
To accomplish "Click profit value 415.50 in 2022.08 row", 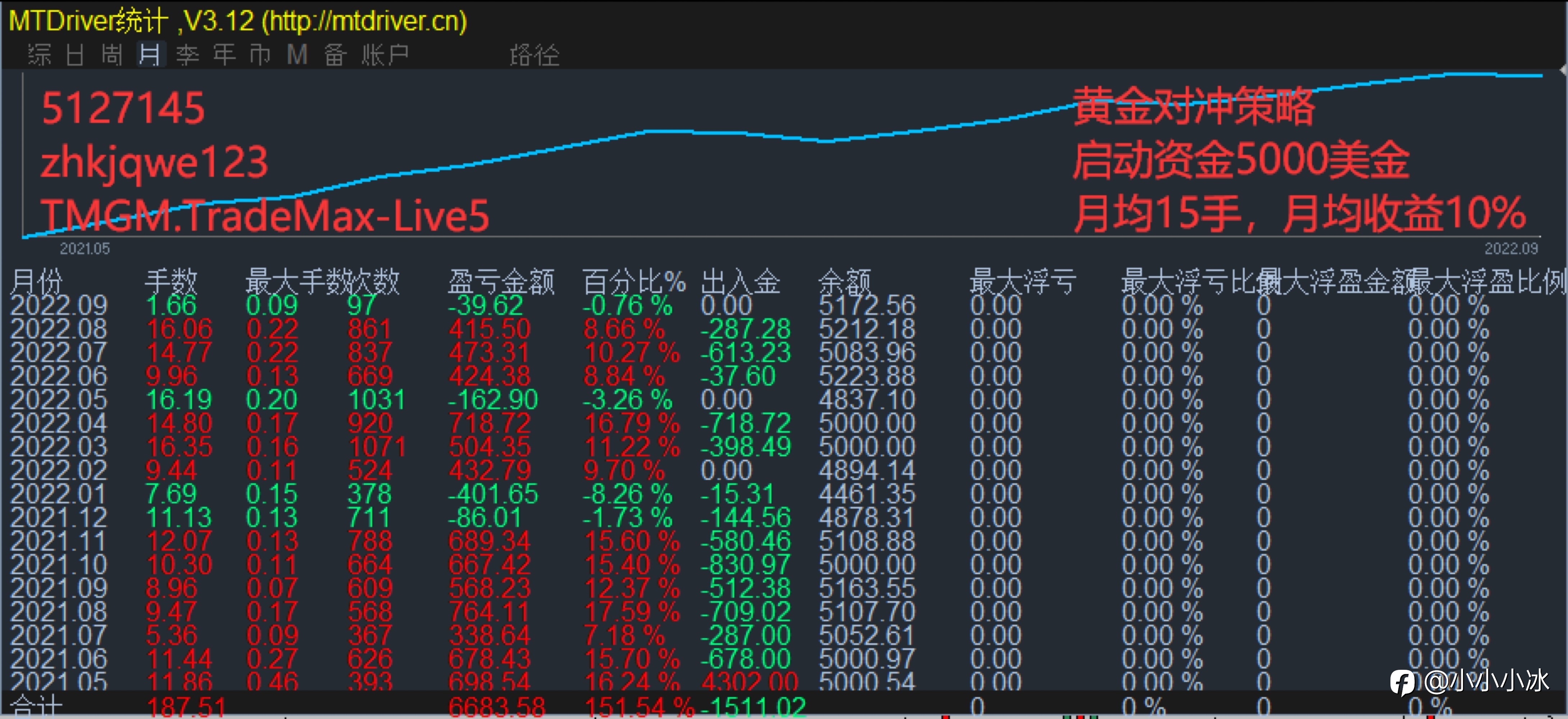I will click(490, 329).
